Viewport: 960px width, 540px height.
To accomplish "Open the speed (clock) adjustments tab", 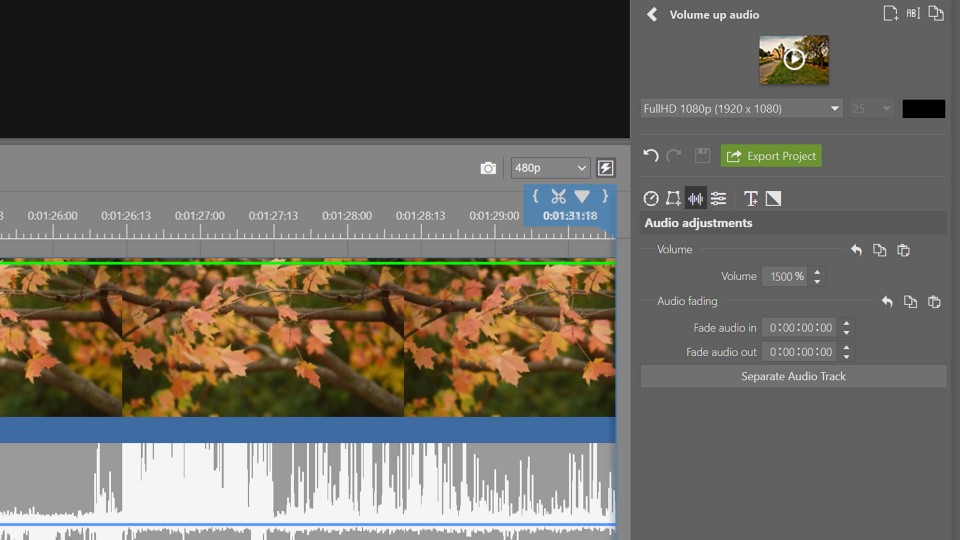I will (651, 199).
